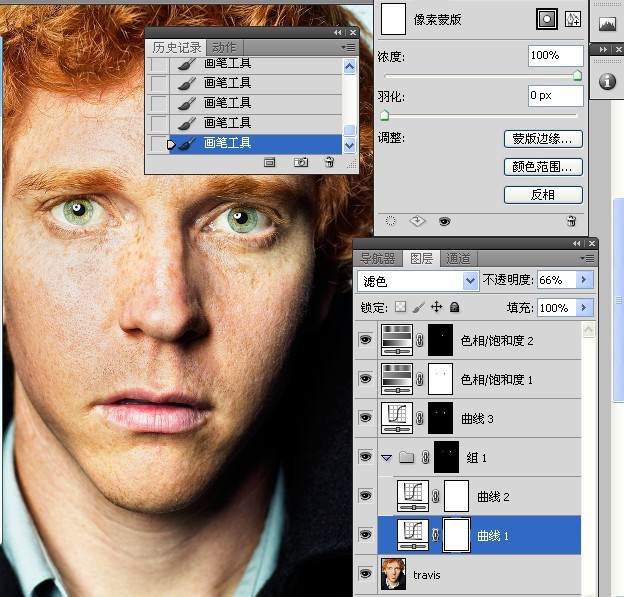The image size is (624, 597).
Task: Select 曲线 2 curves adjustment thumbnail
Action: coord(413,496)
